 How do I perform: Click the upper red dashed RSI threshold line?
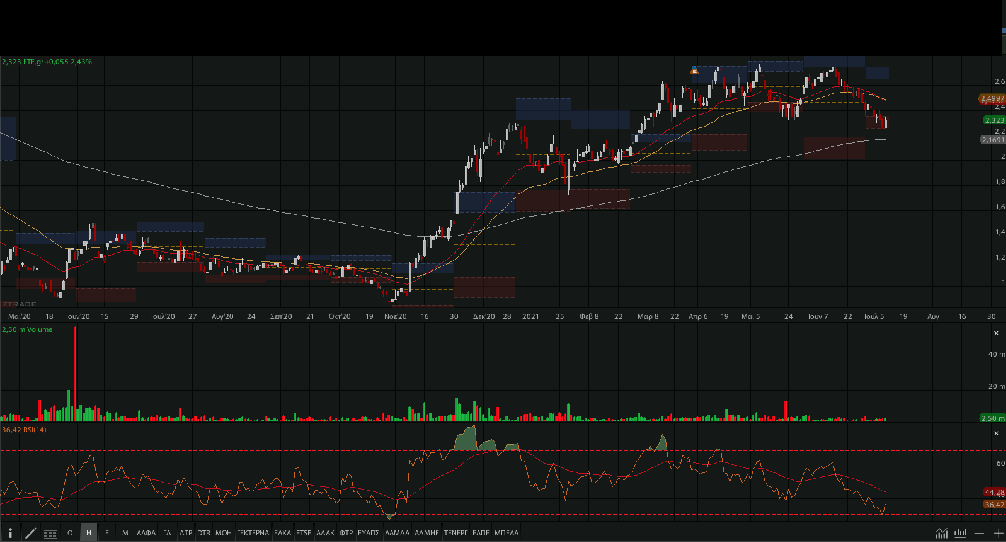[x=300, y=451]
